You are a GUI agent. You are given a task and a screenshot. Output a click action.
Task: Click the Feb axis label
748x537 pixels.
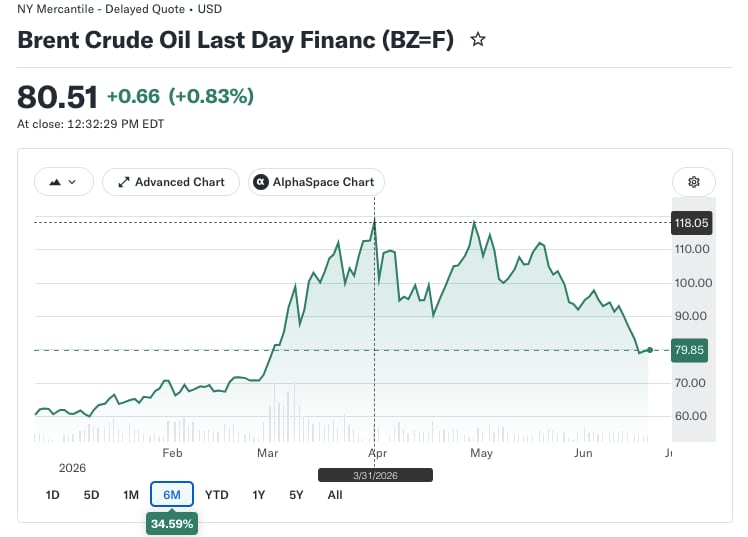point(172,453)
